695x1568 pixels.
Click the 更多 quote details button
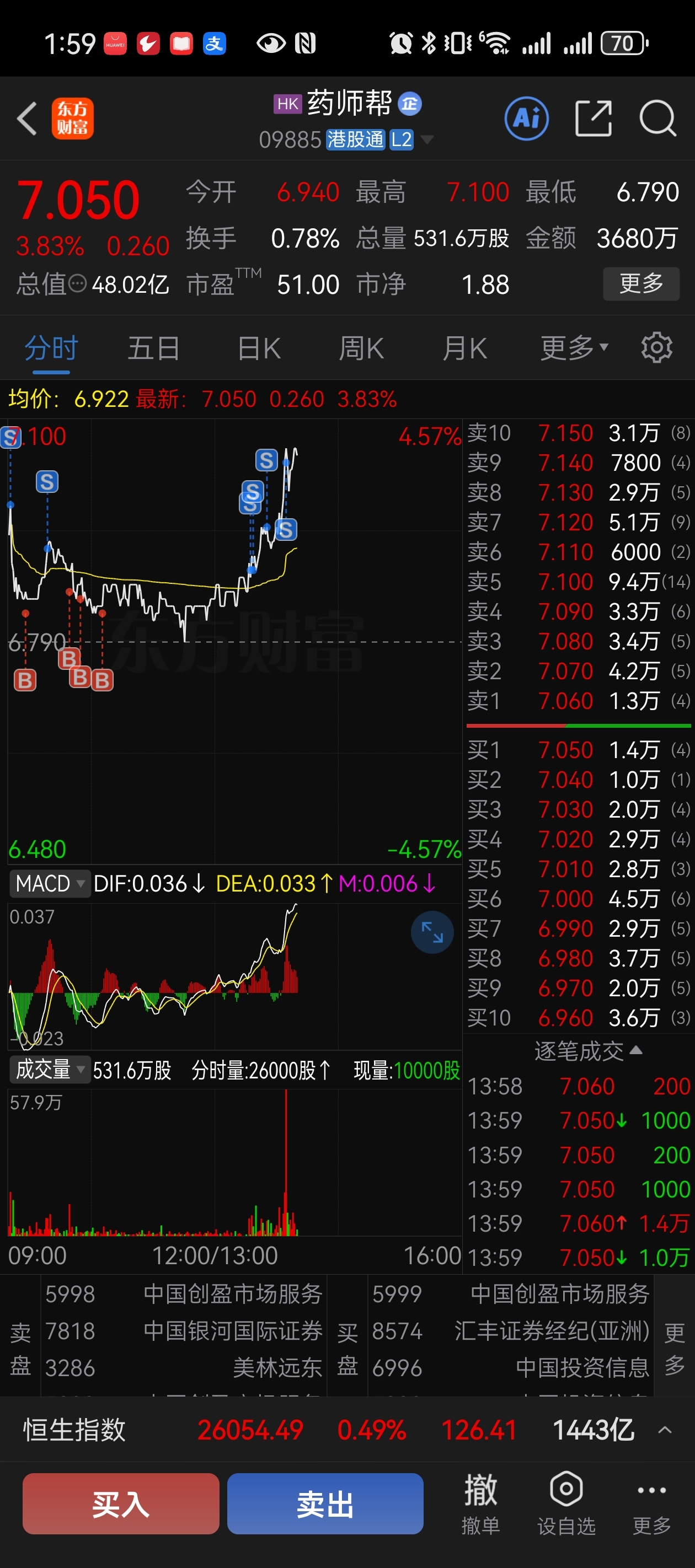click(641, 283)
